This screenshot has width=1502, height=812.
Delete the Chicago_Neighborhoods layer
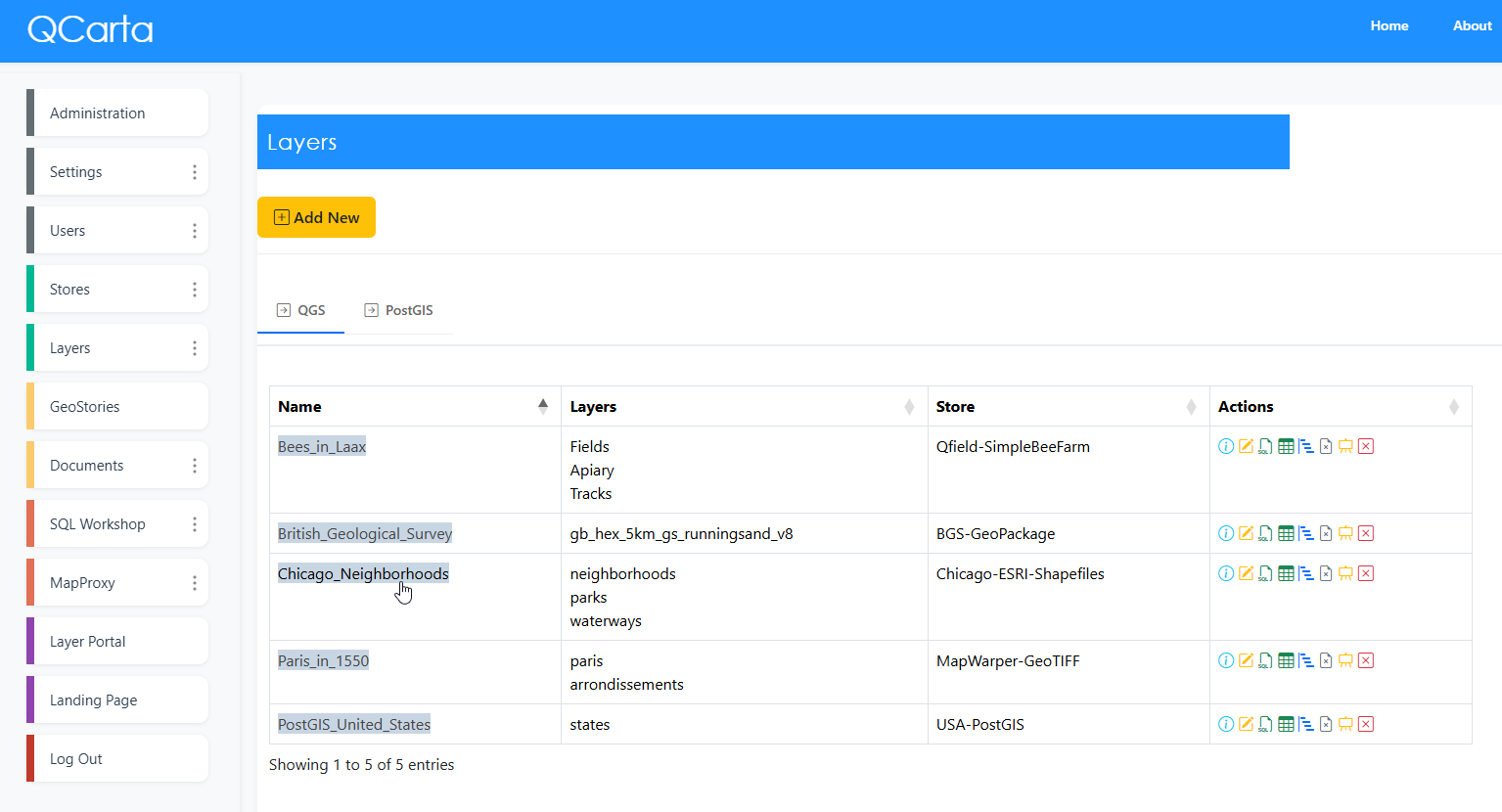1366,573
